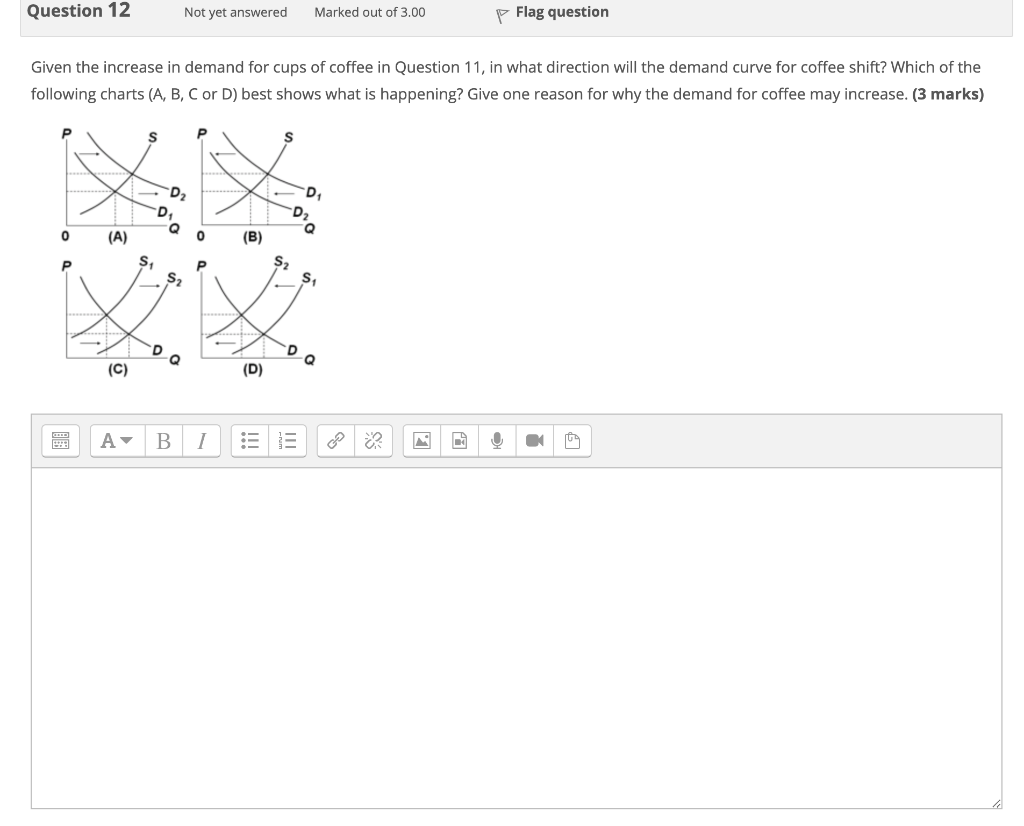Toggle the show more toolbar buttons icon
Screen dimensions: 1024x826
(60, 440)
